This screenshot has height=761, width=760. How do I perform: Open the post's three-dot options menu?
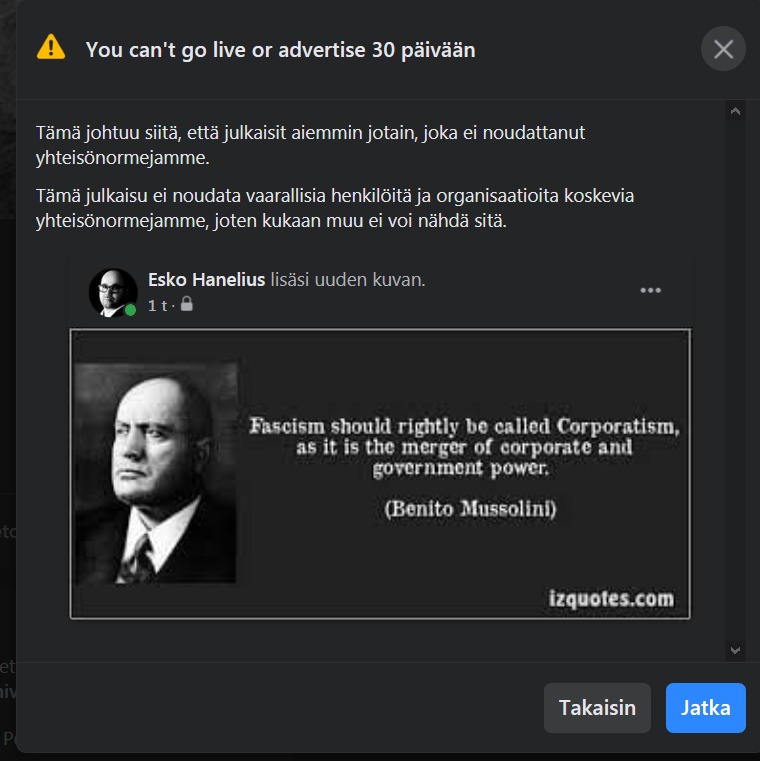click(650, 290)
